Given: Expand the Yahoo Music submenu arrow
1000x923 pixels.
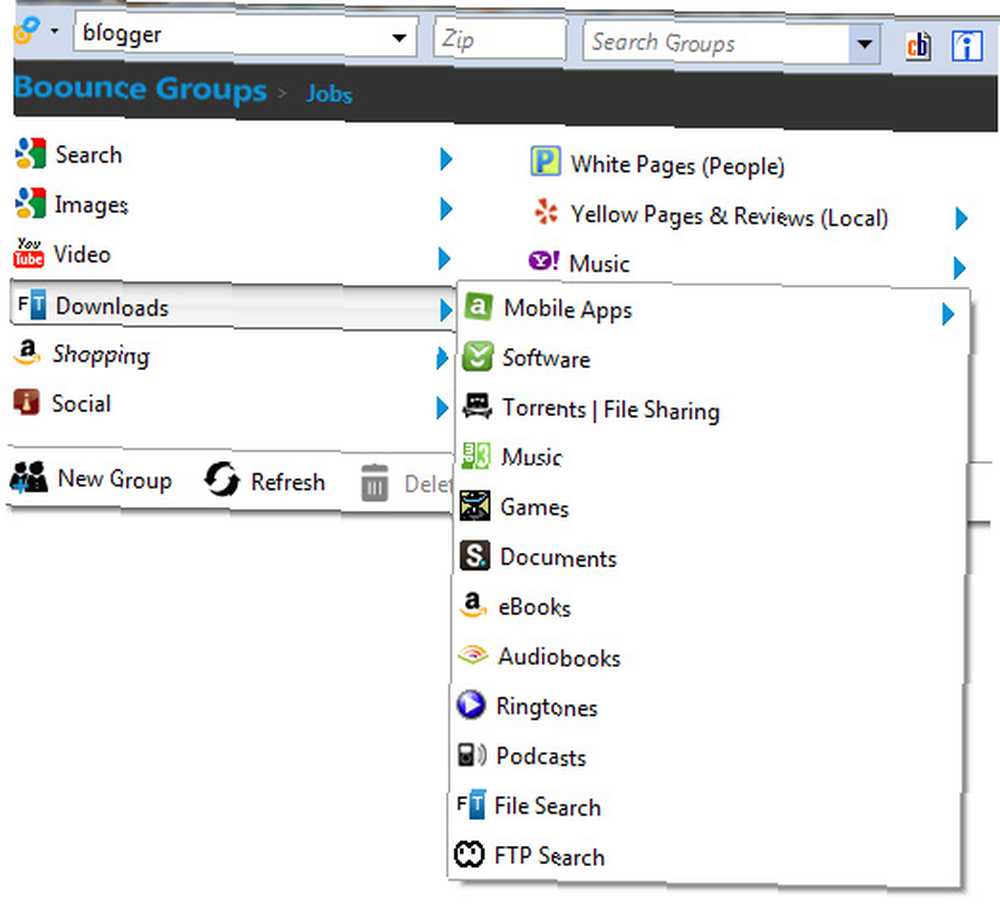Looking at the screenshot, I should [959, 267].
